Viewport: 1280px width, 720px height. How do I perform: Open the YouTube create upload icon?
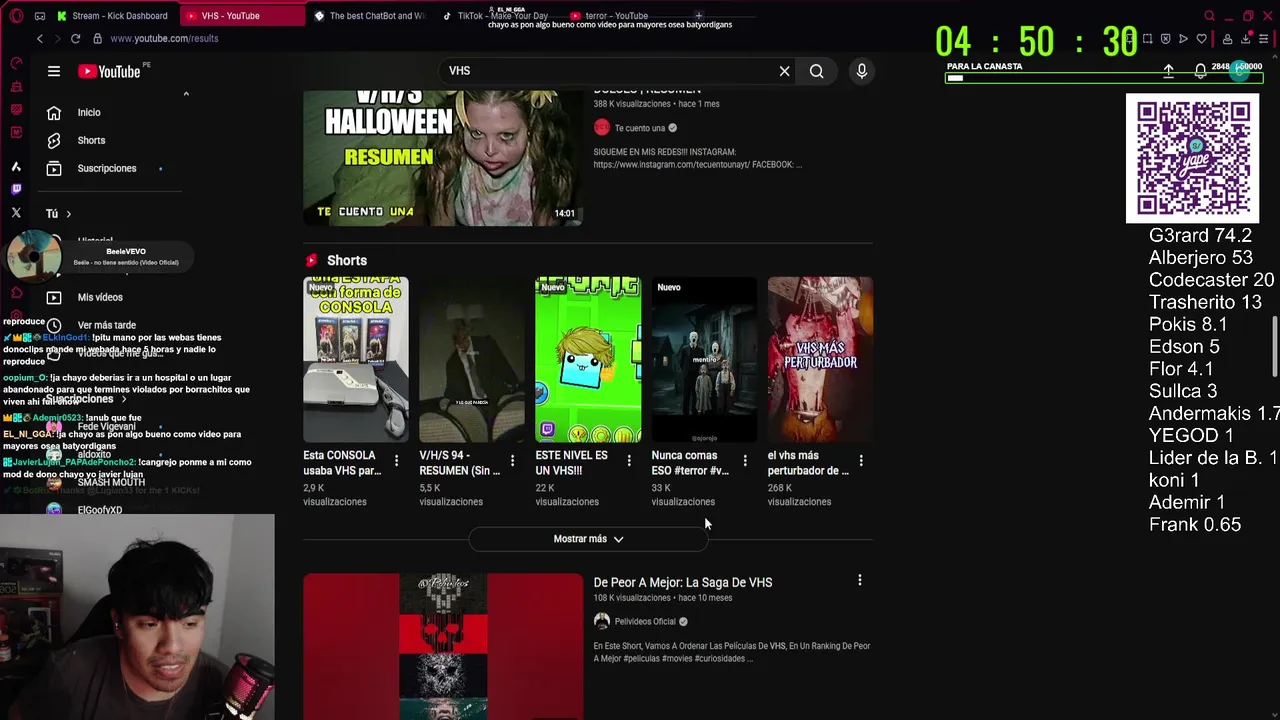point(1168,71)
